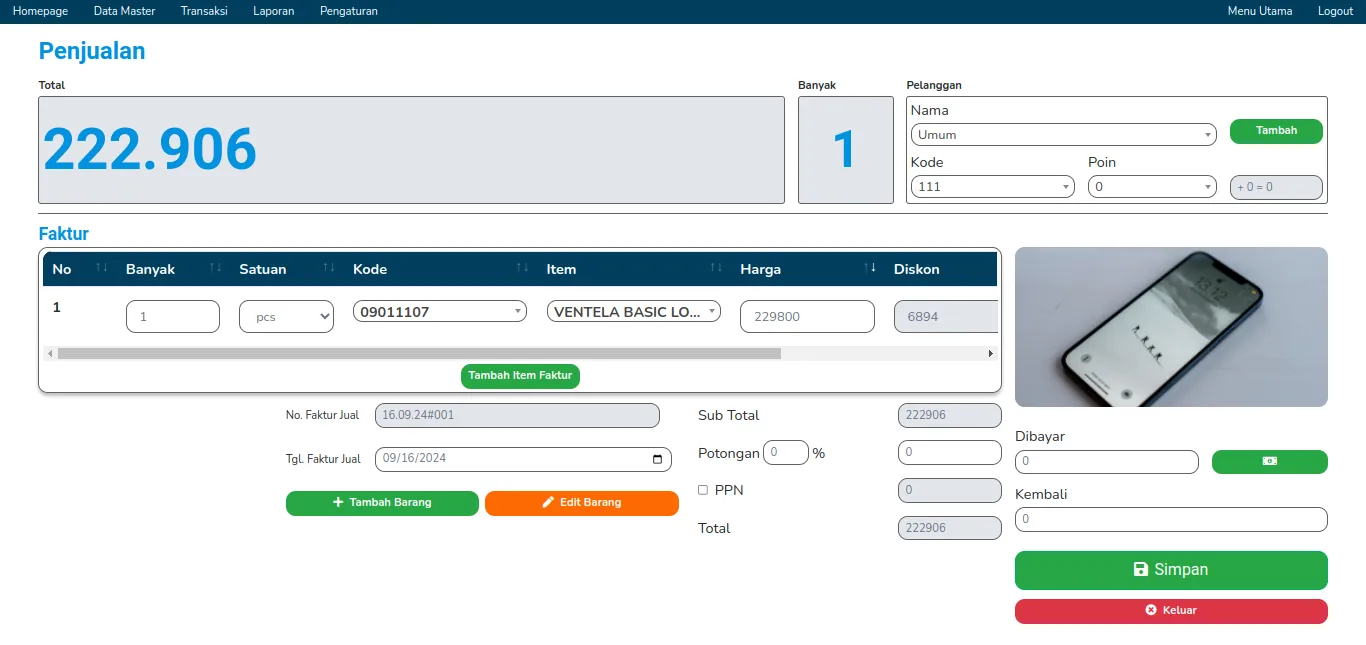Click the money icon button beside Dibayar
Screen dimensions: 1366x645
(1269, 461)
